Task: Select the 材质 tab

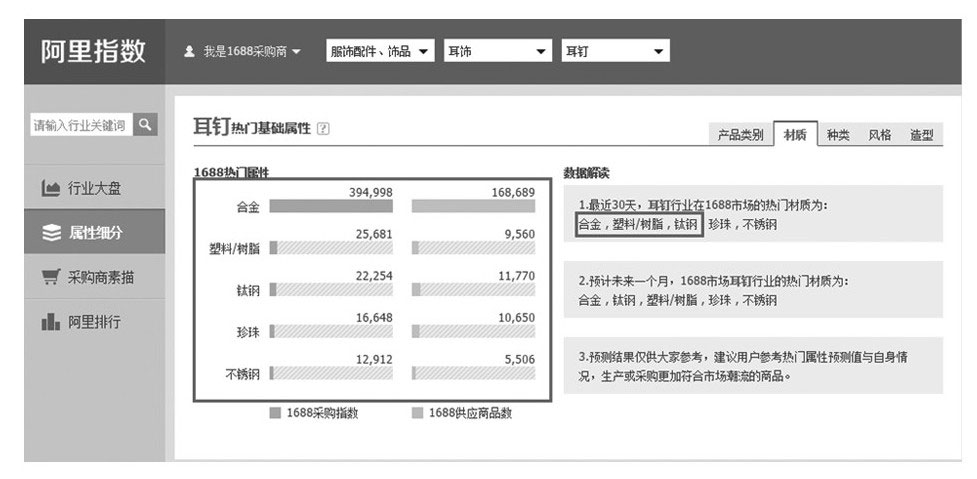Action: point(795,135)
